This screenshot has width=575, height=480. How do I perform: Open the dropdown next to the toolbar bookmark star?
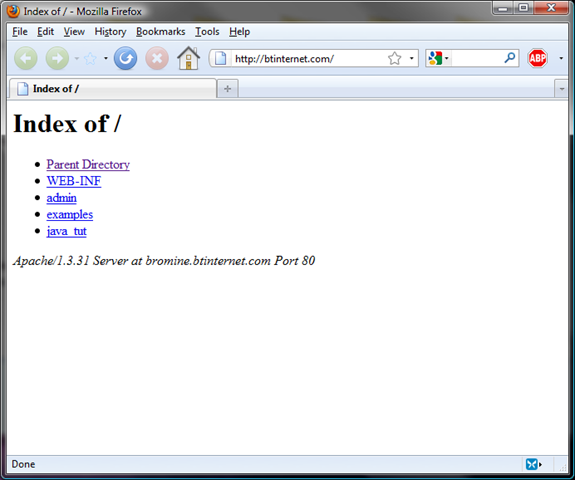(x=106, y=58)
